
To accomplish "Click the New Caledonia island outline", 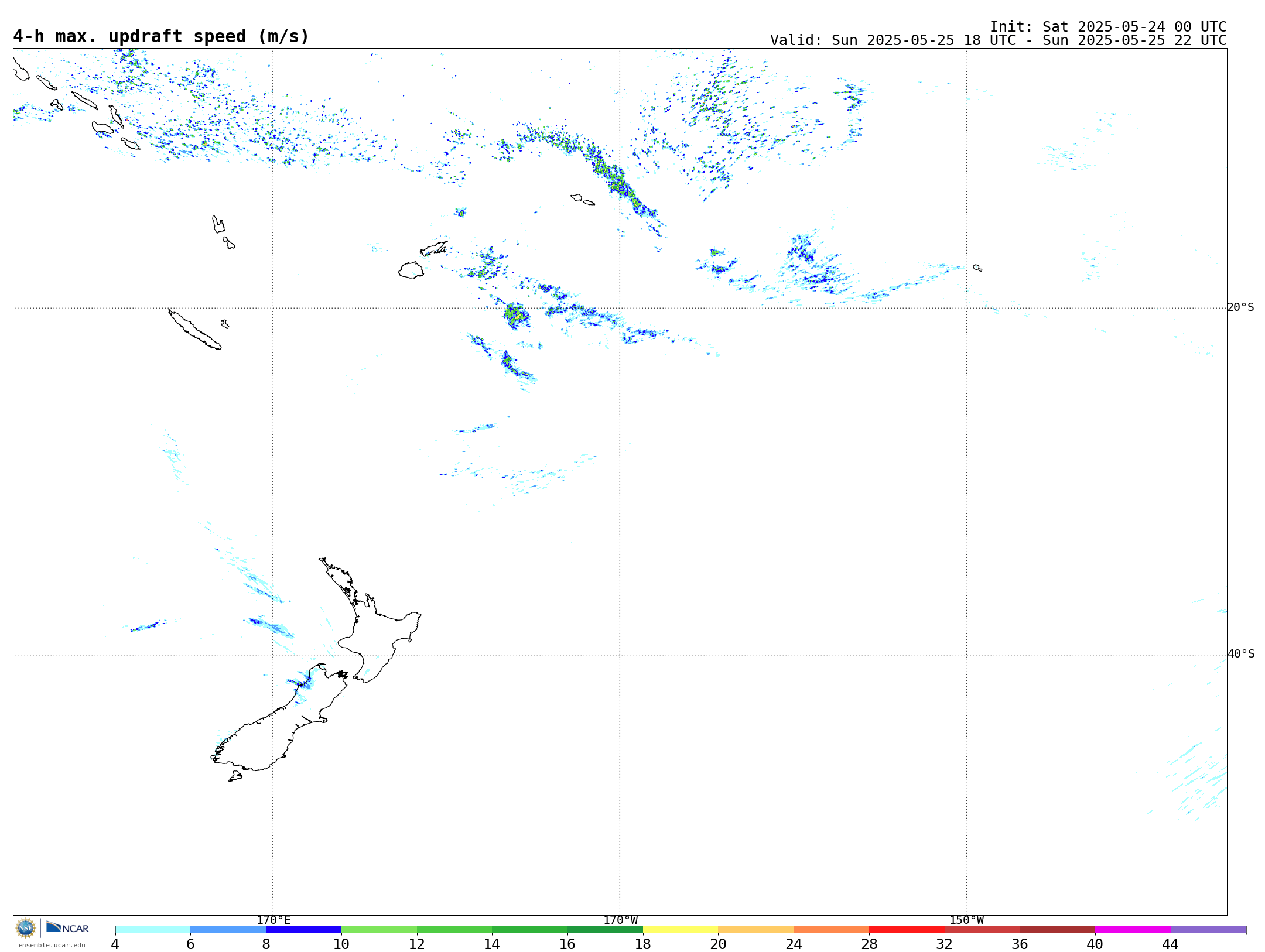I will [194, 330].
